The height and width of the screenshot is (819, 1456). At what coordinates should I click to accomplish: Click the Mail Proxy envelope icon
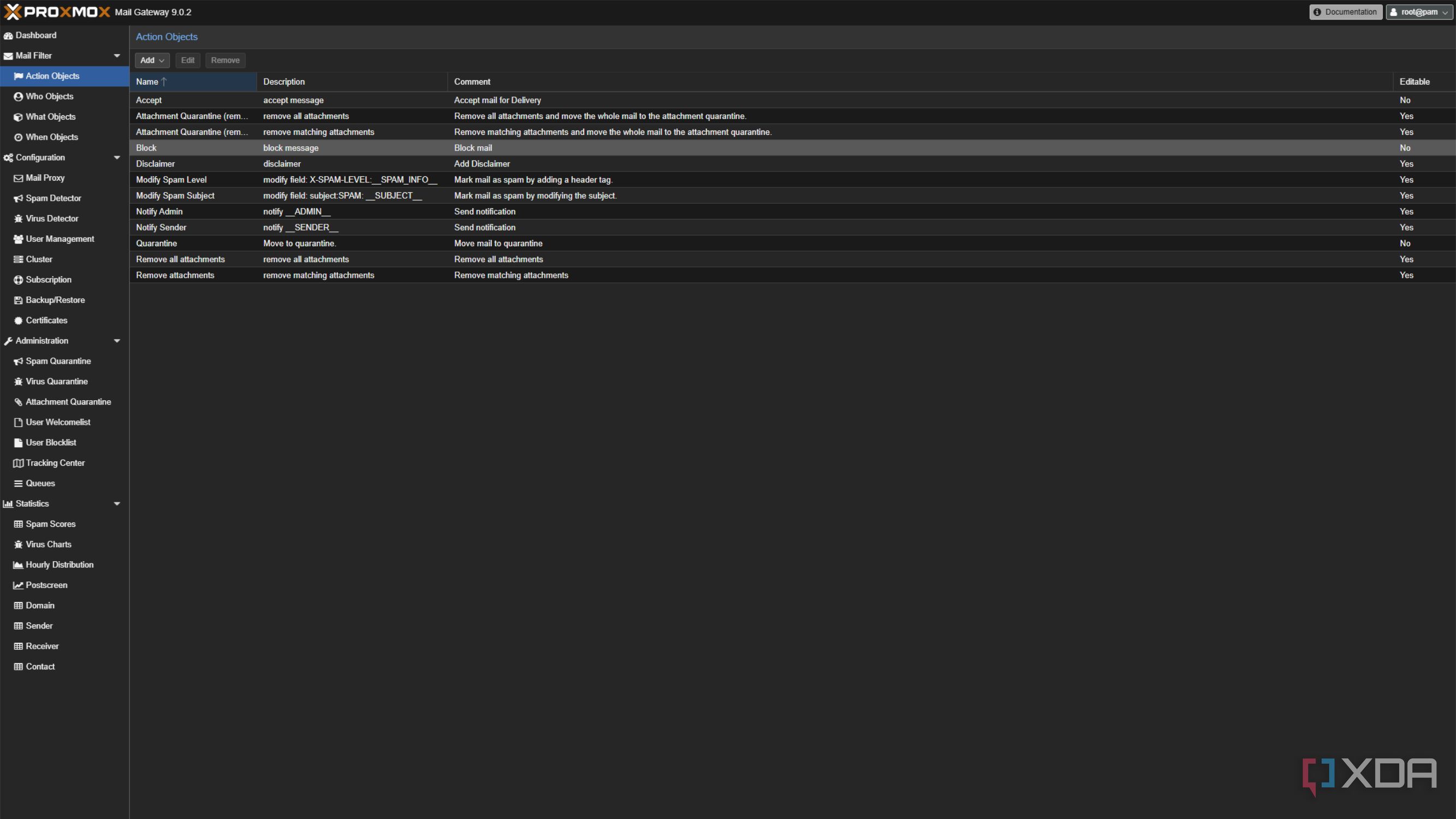[x=18, y=178]
